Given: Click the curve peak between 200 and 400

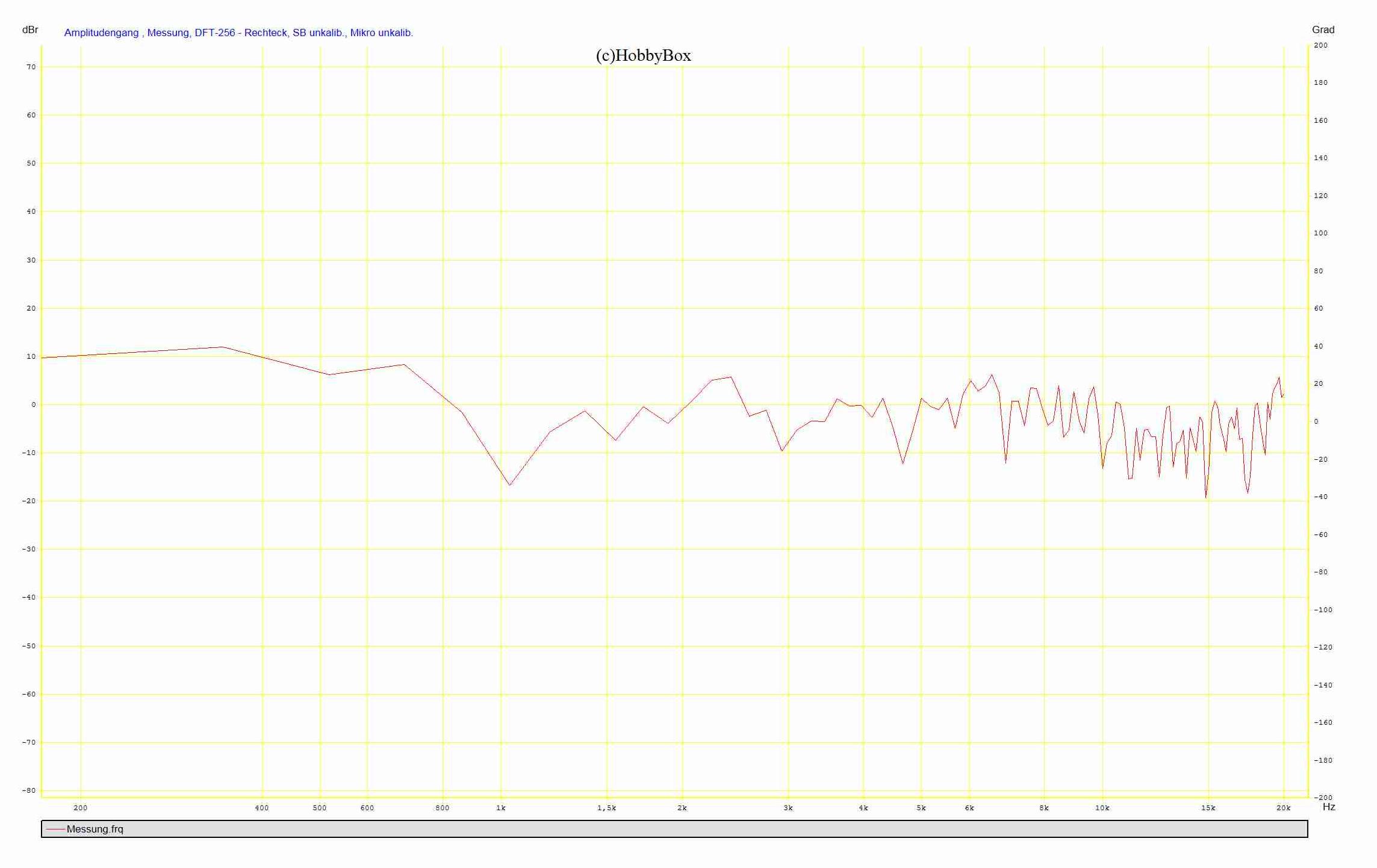Looking at the screenshot, I should click(x=222, y=347).
